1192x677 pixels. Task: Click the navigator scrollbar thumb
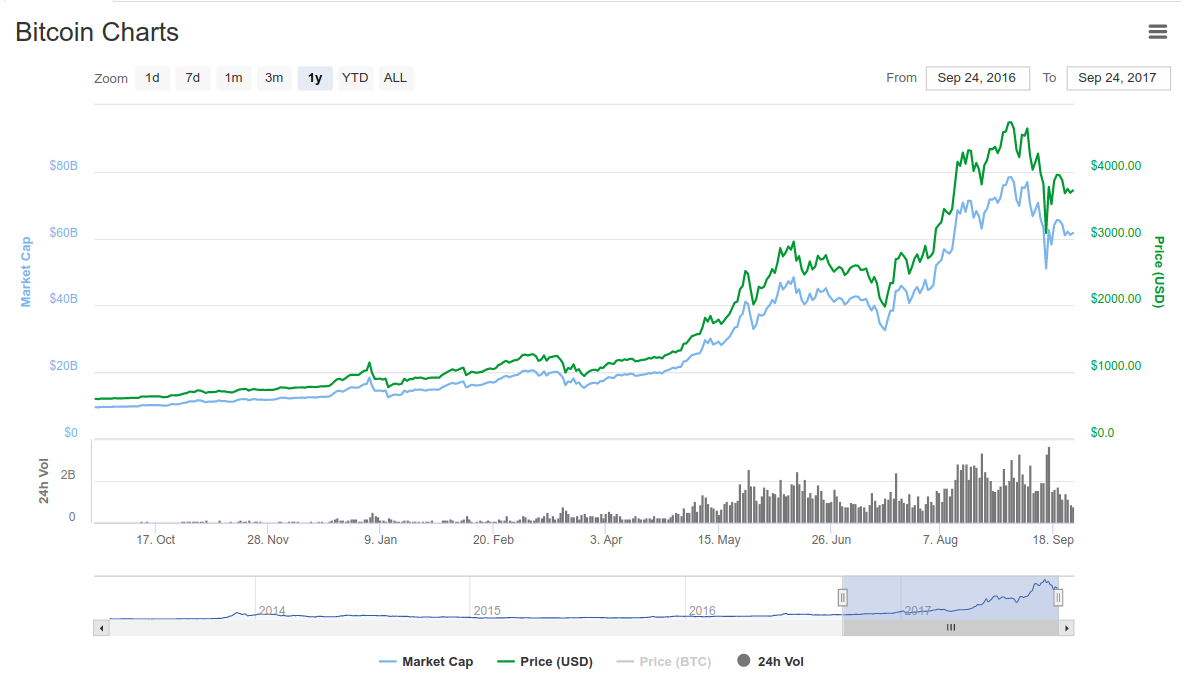click(x=950, y=628)
